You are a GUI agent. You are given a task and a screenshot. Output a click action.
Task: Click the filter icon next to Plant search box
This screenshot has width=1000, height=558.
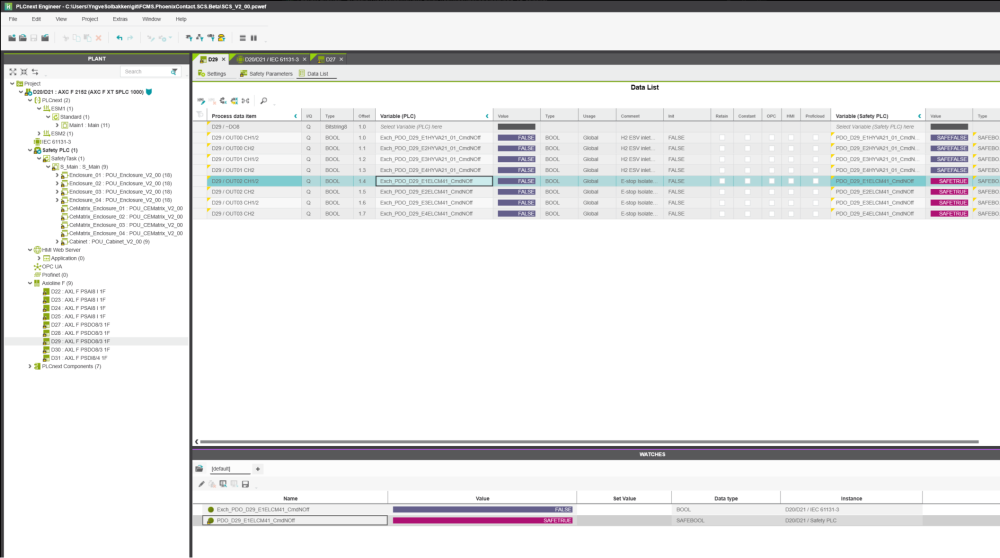(174, 72)
